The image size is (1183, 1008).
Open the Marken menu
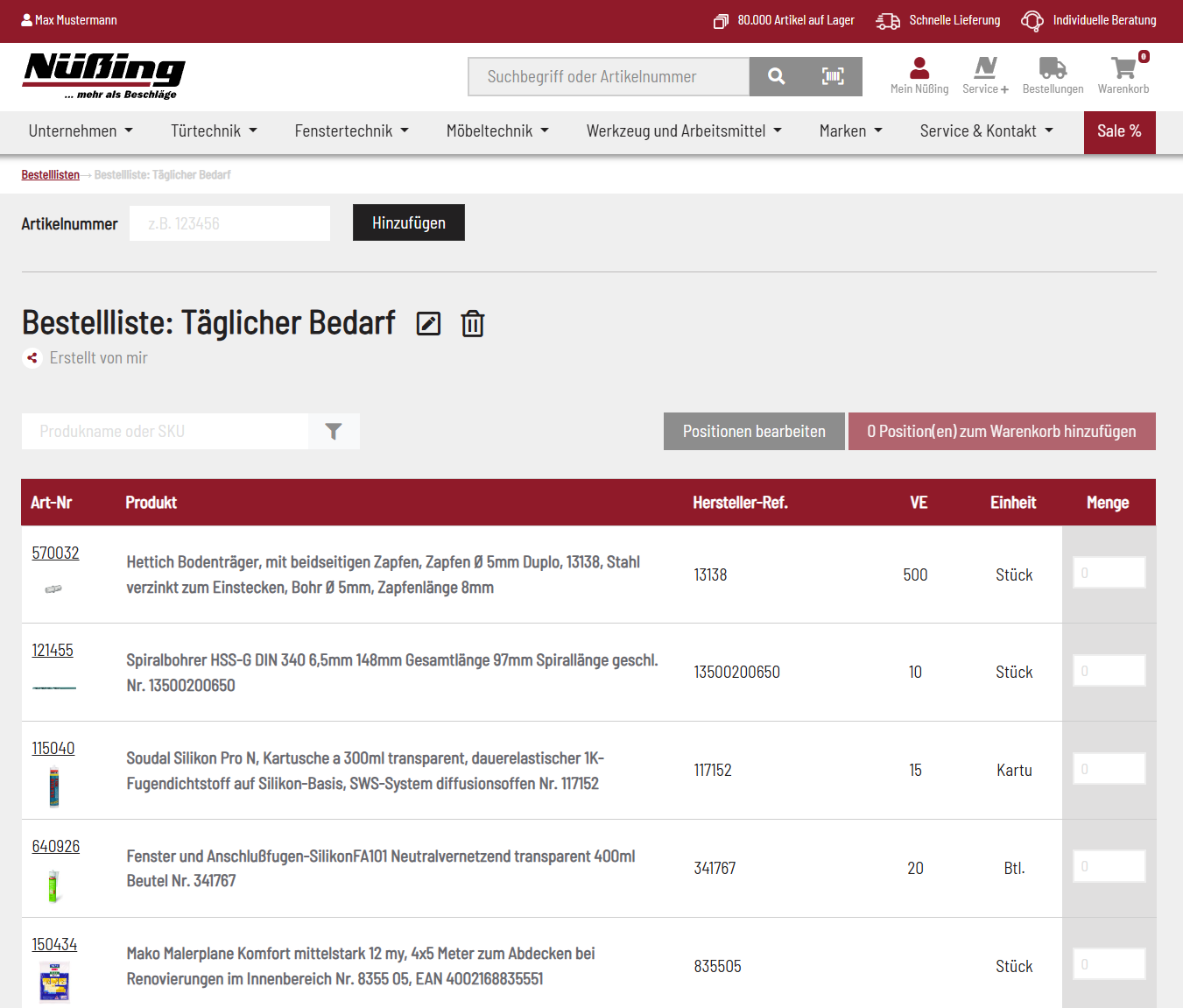coord(850,131)
